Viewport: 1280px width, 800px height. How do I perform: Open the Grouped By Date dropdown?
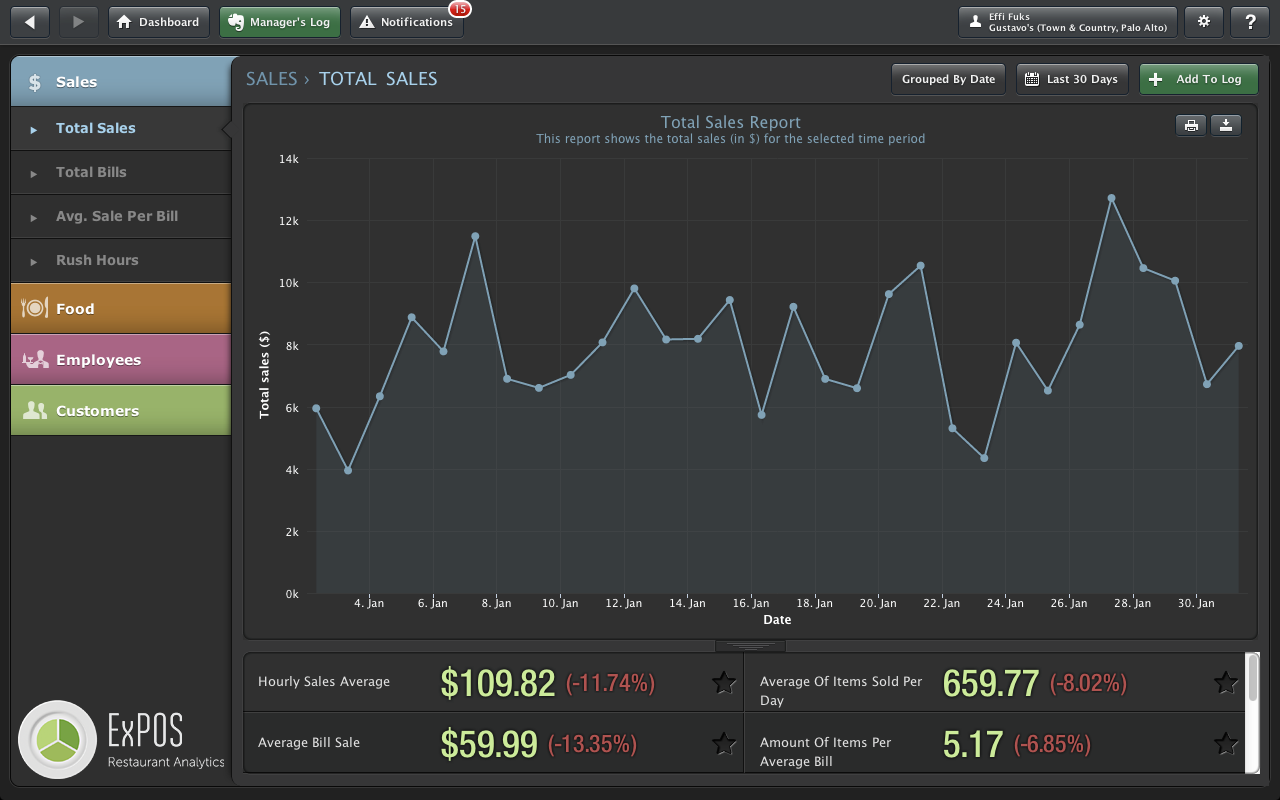coord(949,79)
